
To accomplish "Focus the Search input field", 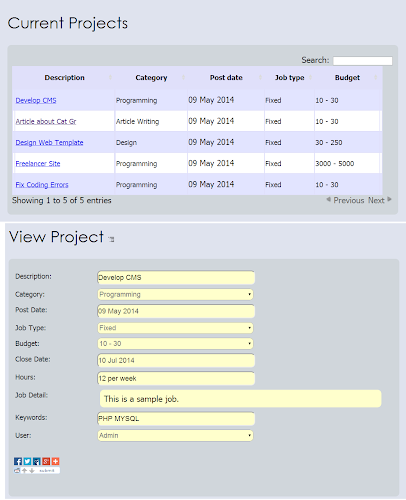I will click(x=363, y=61).
